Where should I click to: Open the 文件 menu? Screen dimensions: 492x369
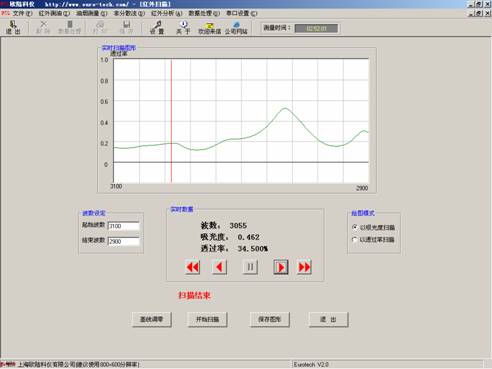[22, 13]
